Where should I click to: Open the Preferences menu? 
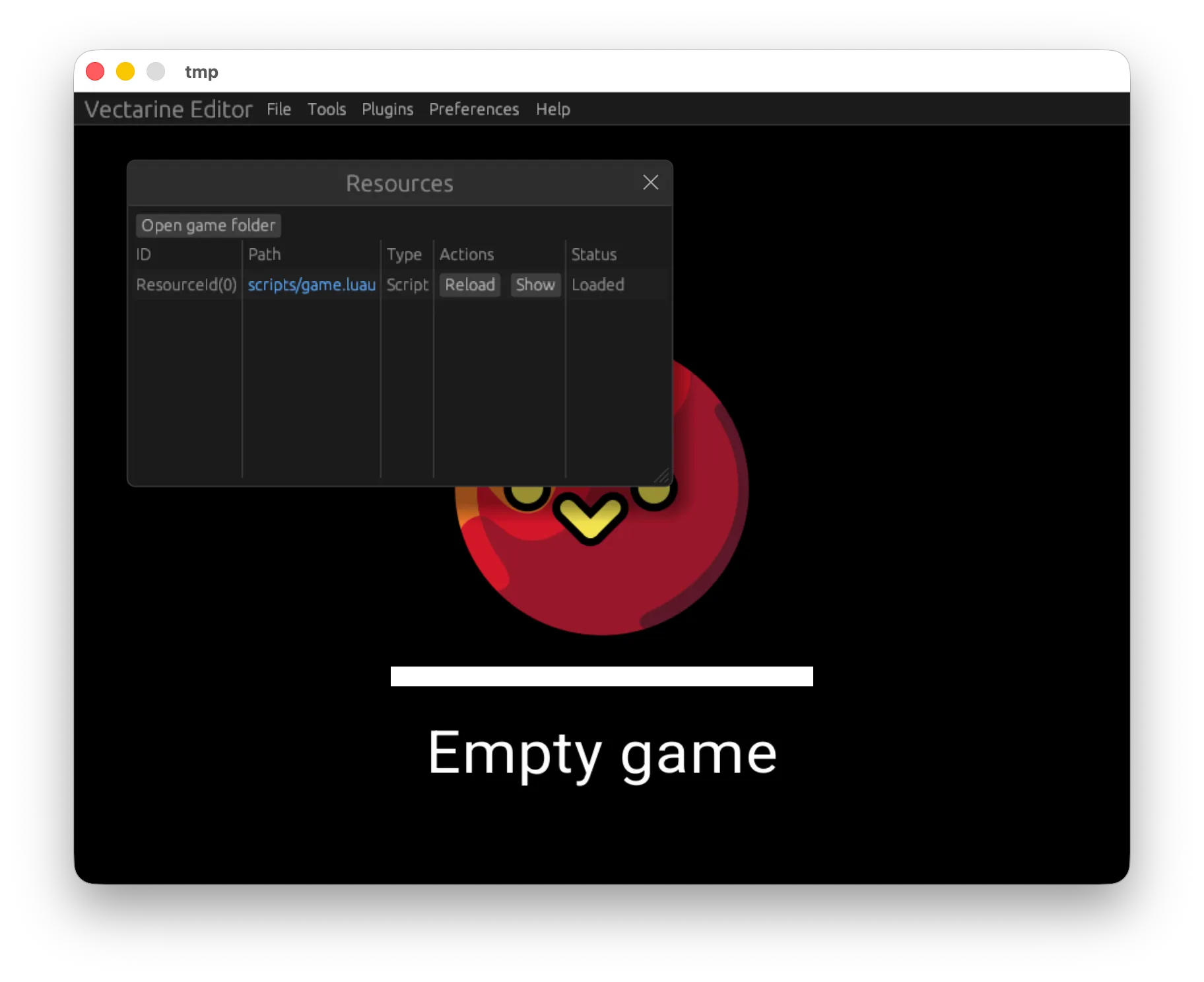click(x=474, y=109)
